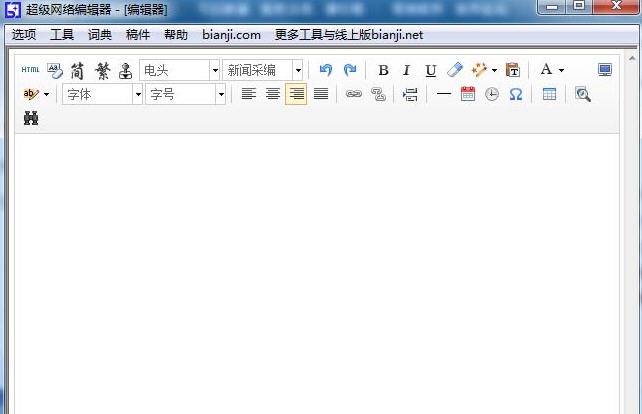Toggle right alignment button
The height and width of the screenshot is (414, 642).
[296, 94]
